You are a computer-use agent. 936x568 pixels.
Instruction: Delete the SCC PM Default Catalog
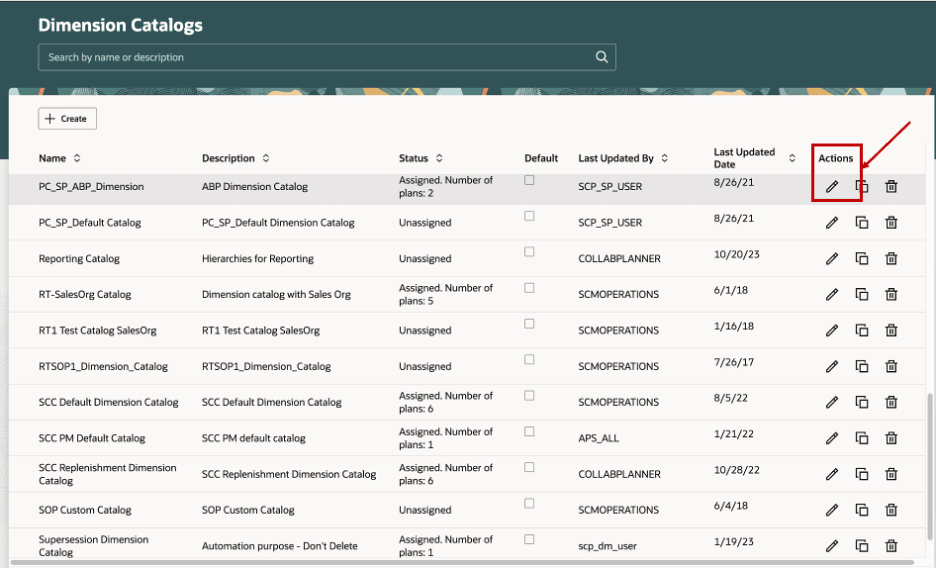click(x=891, y=438)
